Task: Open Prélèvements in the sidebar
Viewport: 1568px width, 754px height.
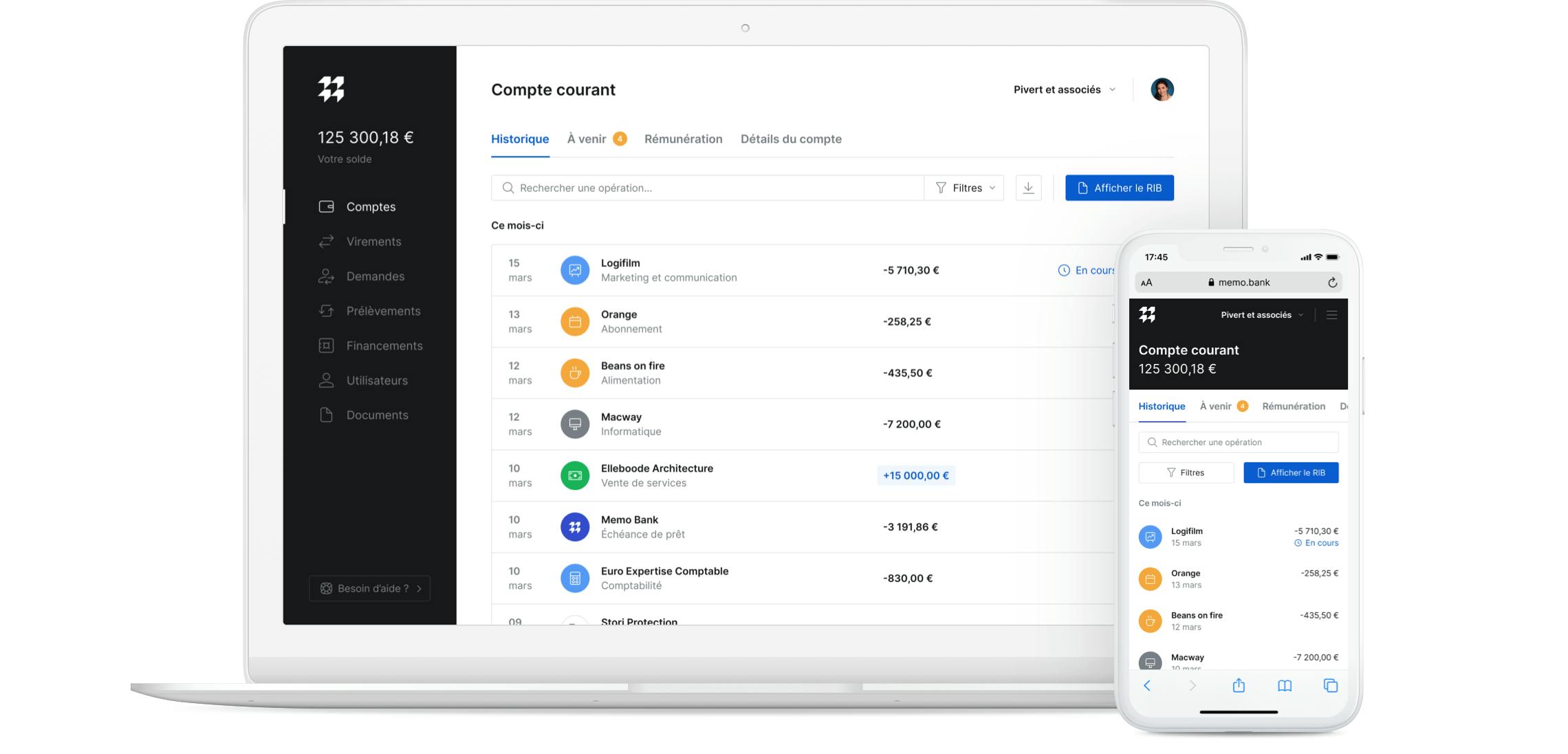Action: [370, 311]
